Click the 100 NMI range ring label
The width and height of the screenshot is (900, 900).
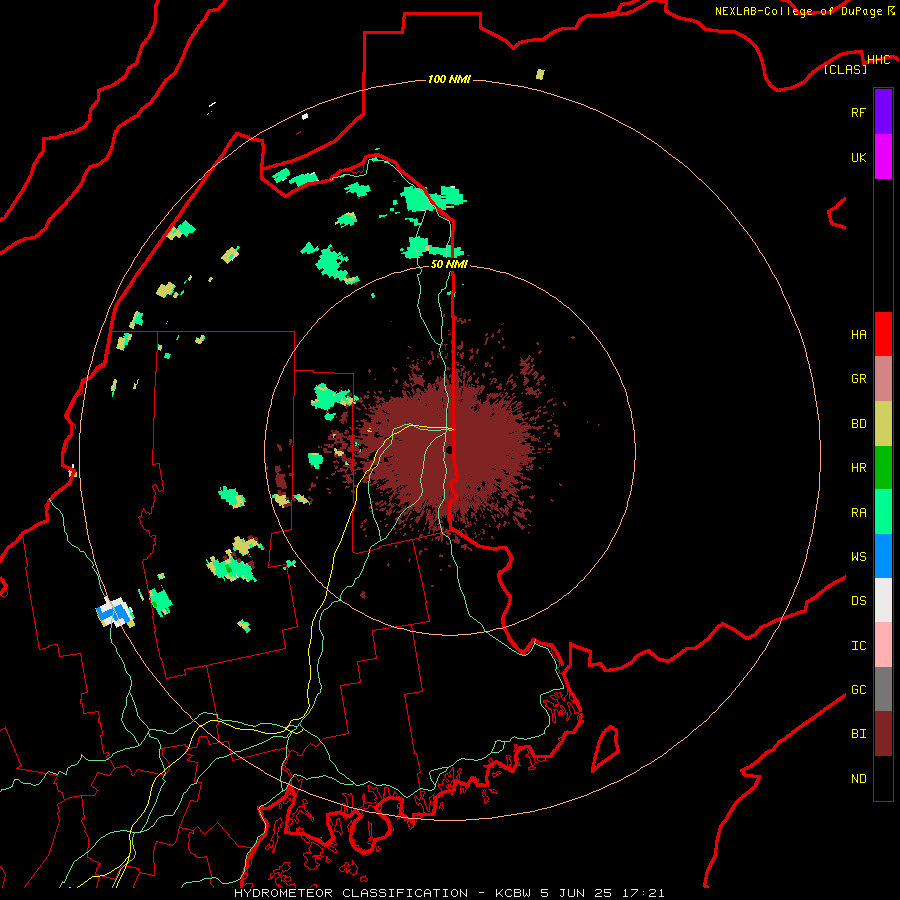(x=449, y=79)
